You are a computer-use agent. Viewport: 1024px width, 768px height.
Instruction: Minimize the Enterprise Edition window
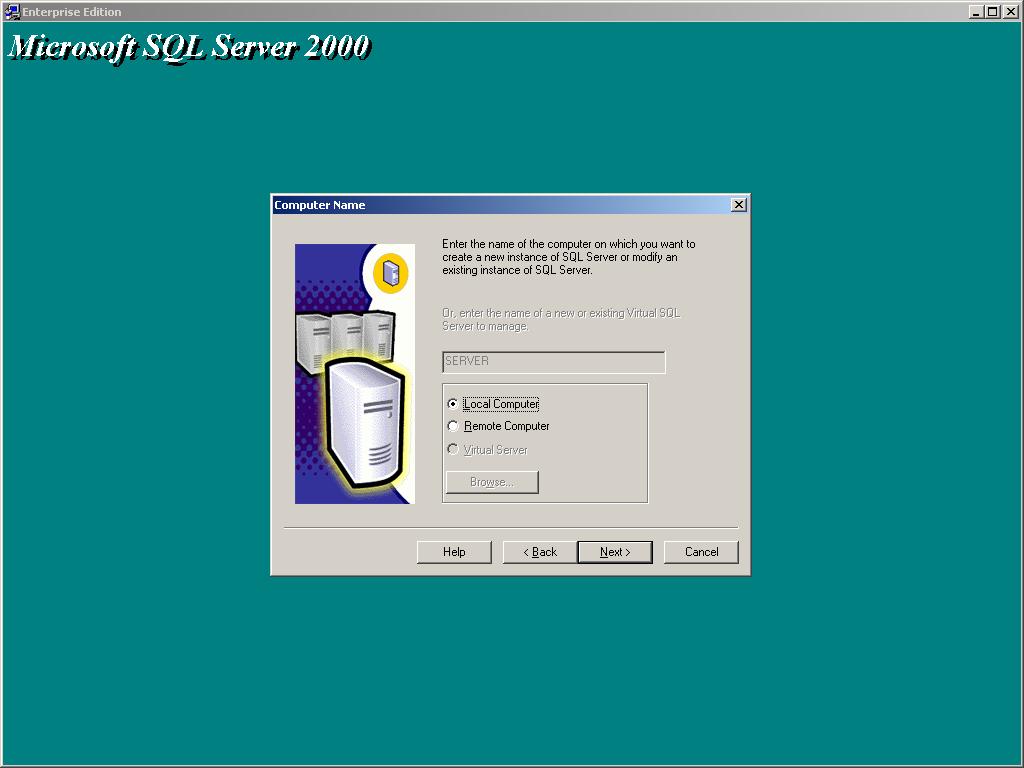[976, 12]
